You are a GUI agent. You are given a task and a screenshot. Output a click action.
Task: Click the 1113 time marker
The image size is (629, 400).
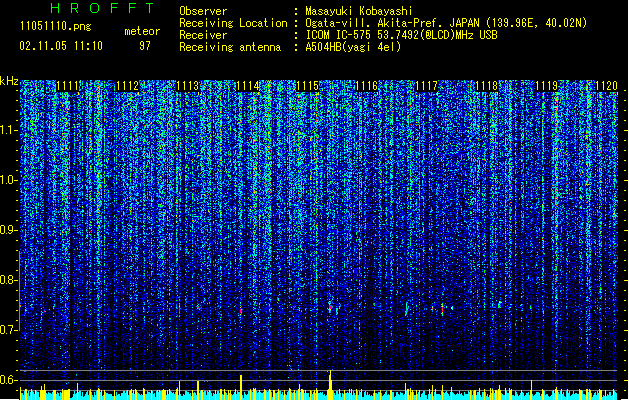point(187,86)
